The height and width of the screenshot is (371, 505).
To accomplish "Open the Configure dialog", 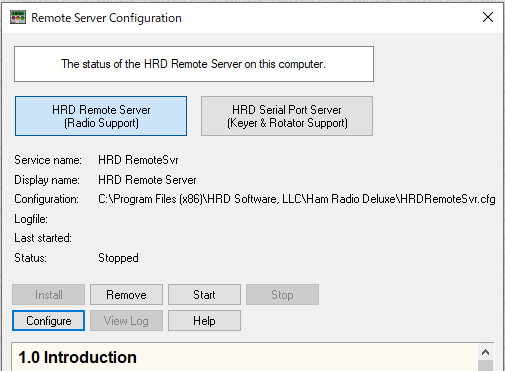I will click(49, 321).
